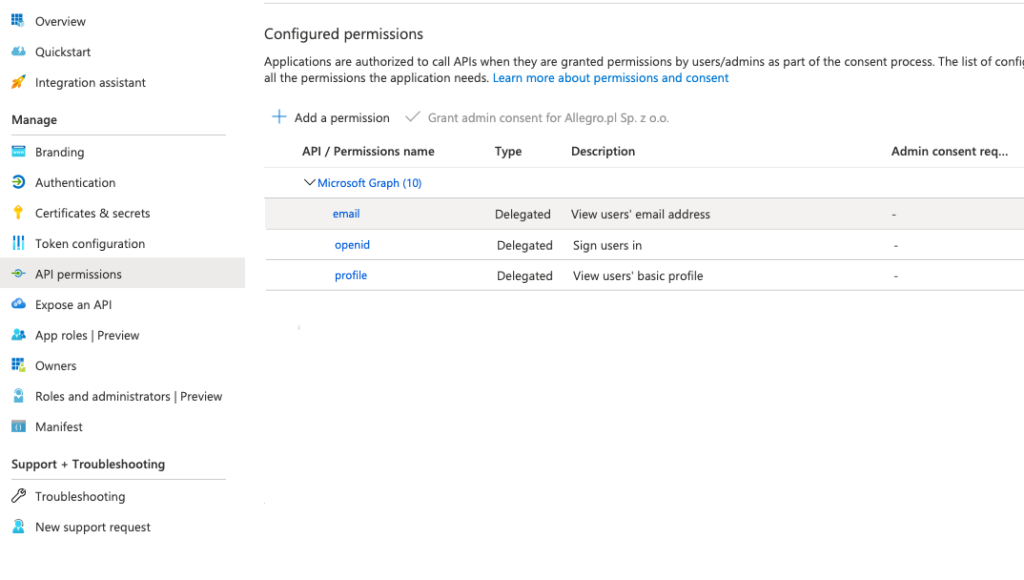
Task: Click Grant admin consent for Allegro.pl
Action: [537, 118]
